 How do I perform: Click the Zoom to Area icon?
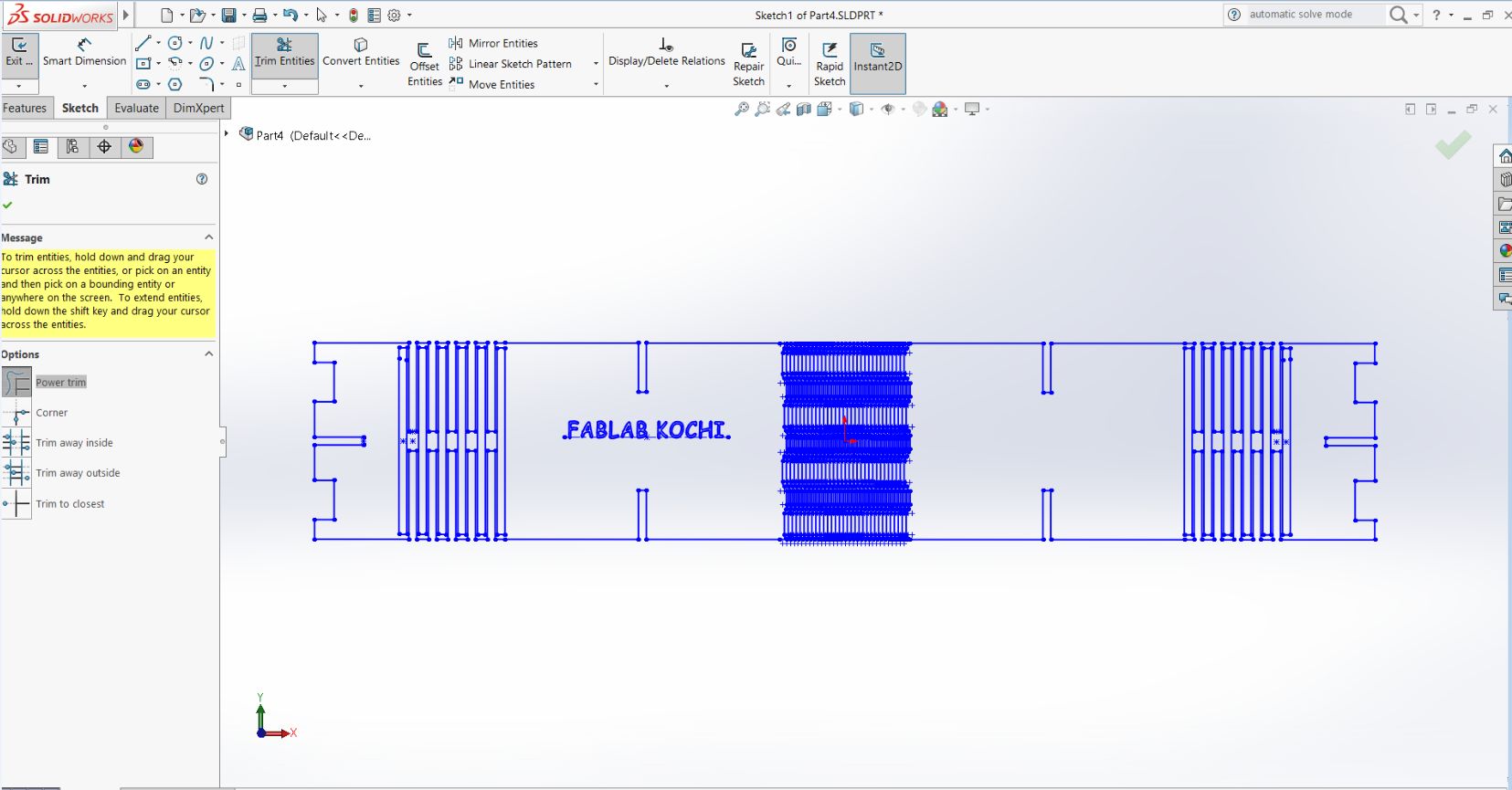click(763, 109)
